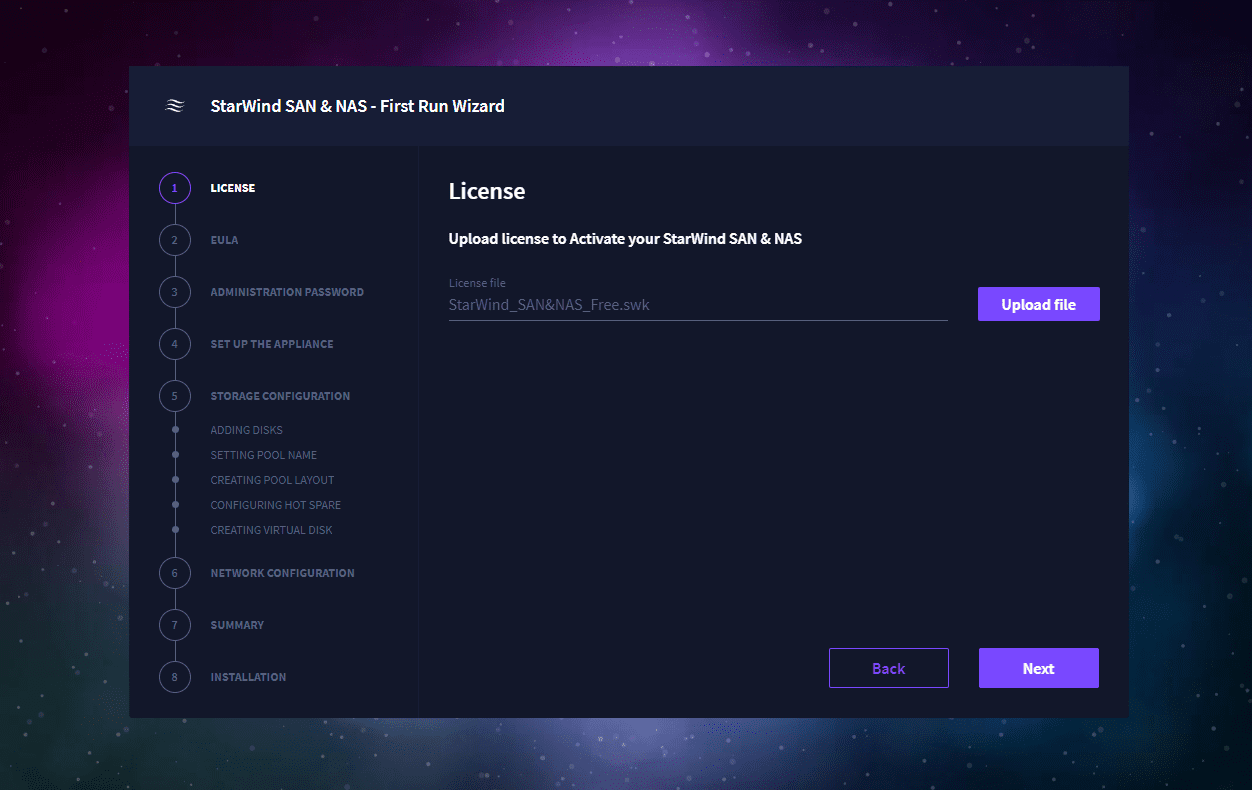Screen dimensions: 1252x790
Task: Select ADDING DISKS sub-step
Action: pos(247,430)
